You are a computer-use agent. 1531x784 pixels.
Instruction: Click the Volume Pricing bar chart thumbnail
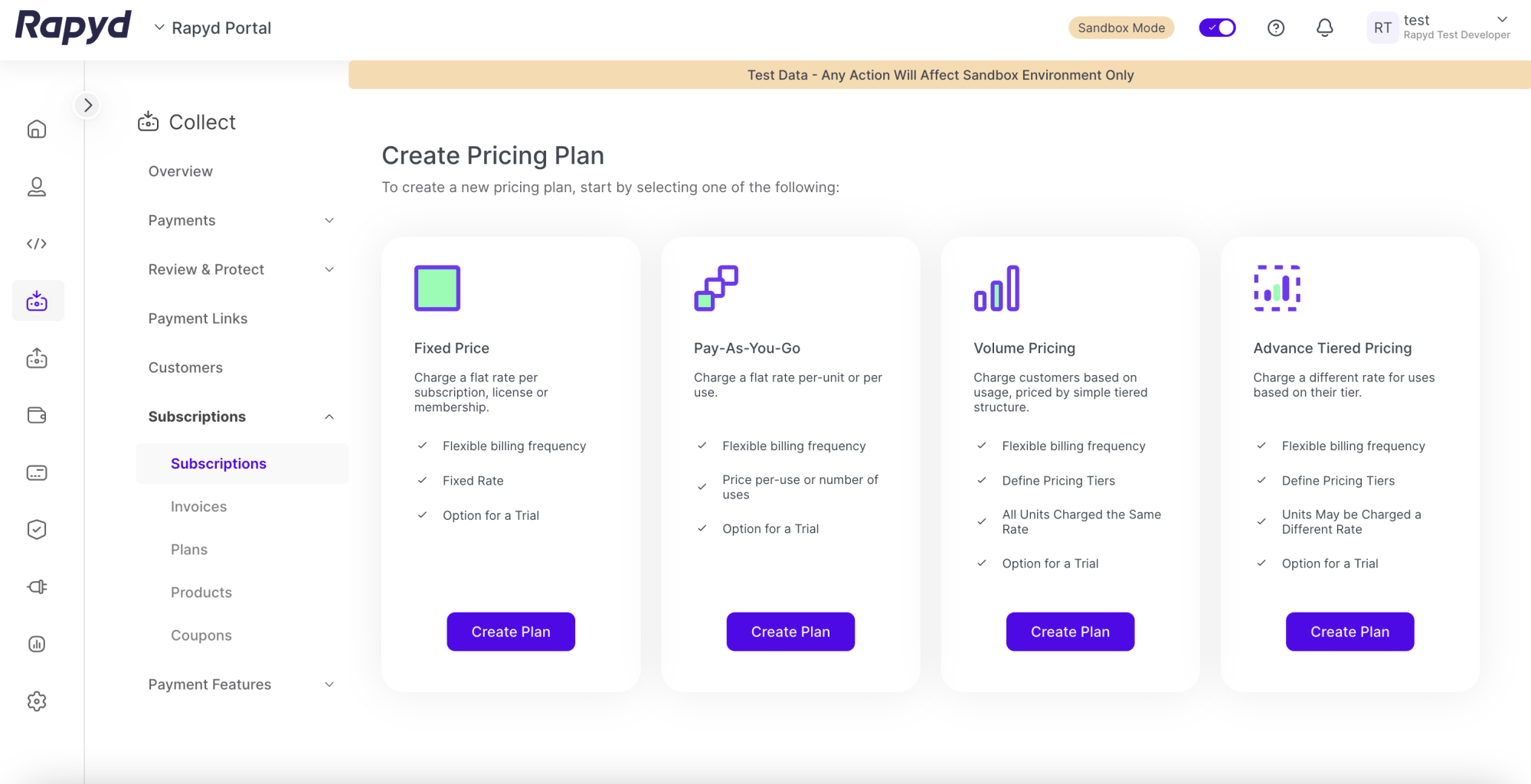pos(996,289)
